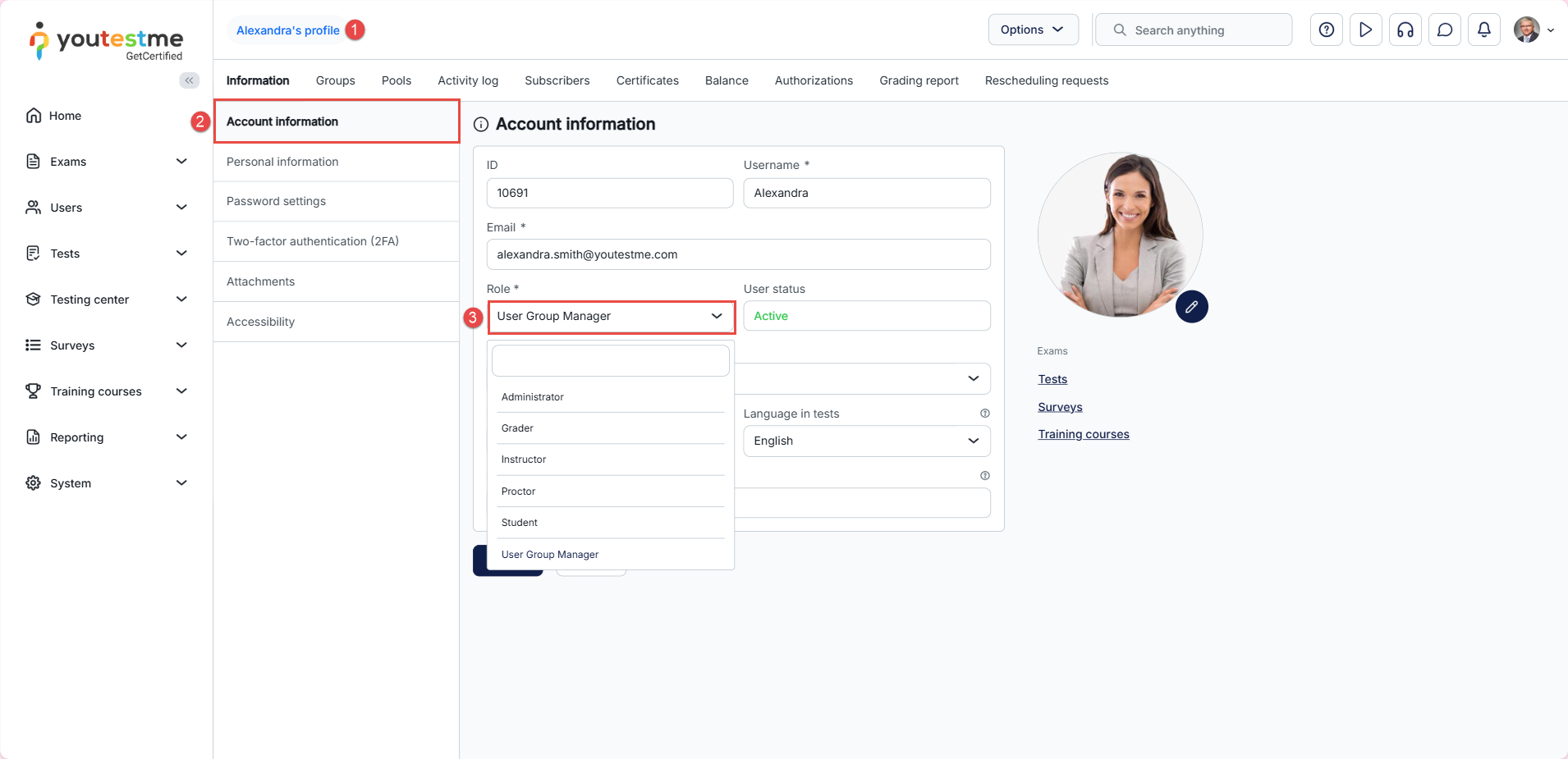Open notifications bell icon
The image size is (1568, 759).
1483,30
